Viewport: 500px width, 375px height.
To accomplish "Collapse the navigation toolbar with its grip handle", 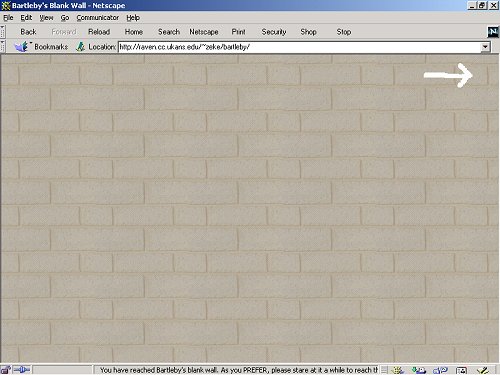I will pos(3,32).
